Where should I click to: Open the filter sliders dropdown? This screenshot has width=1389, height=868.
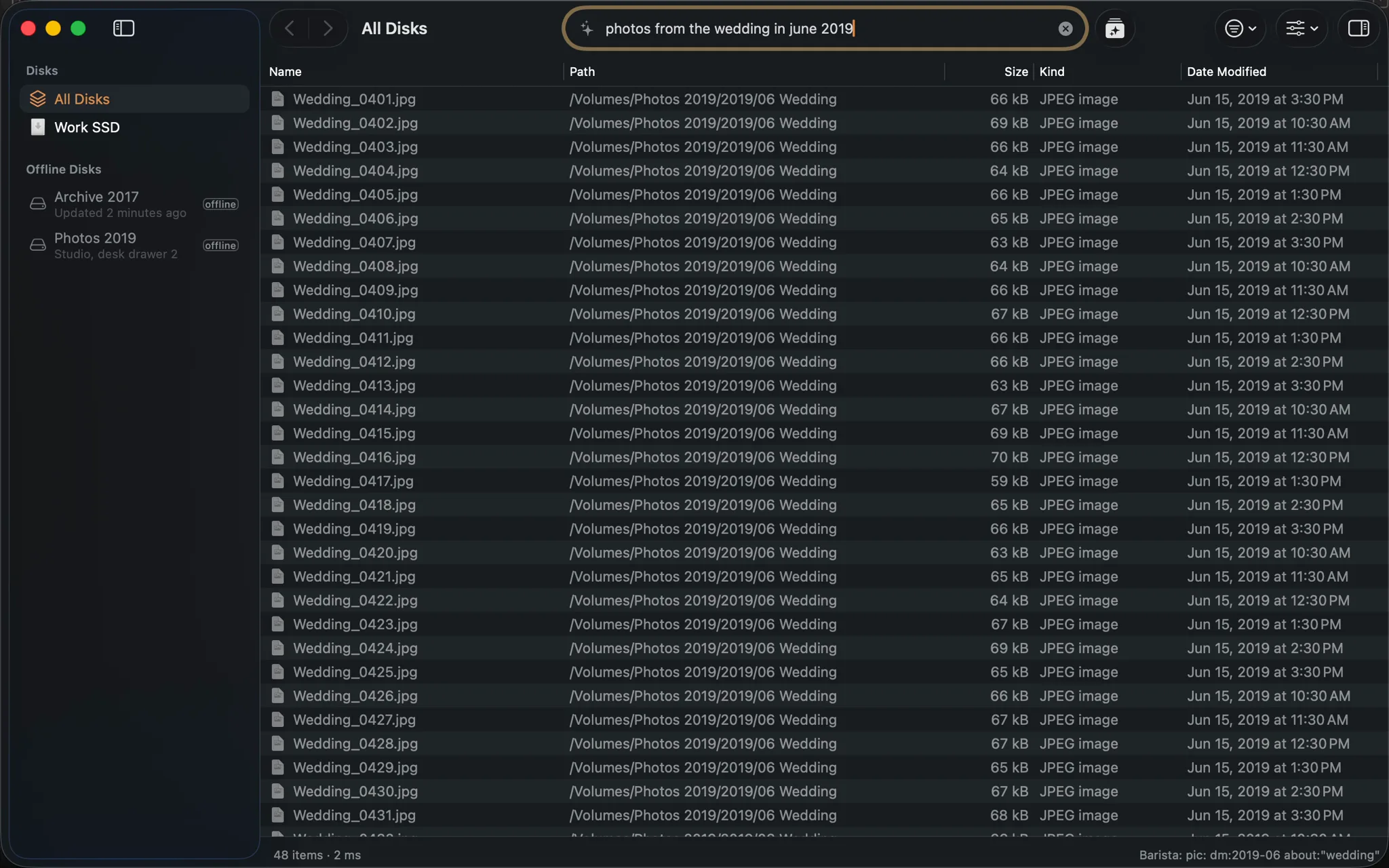[x=1302, y=28]
